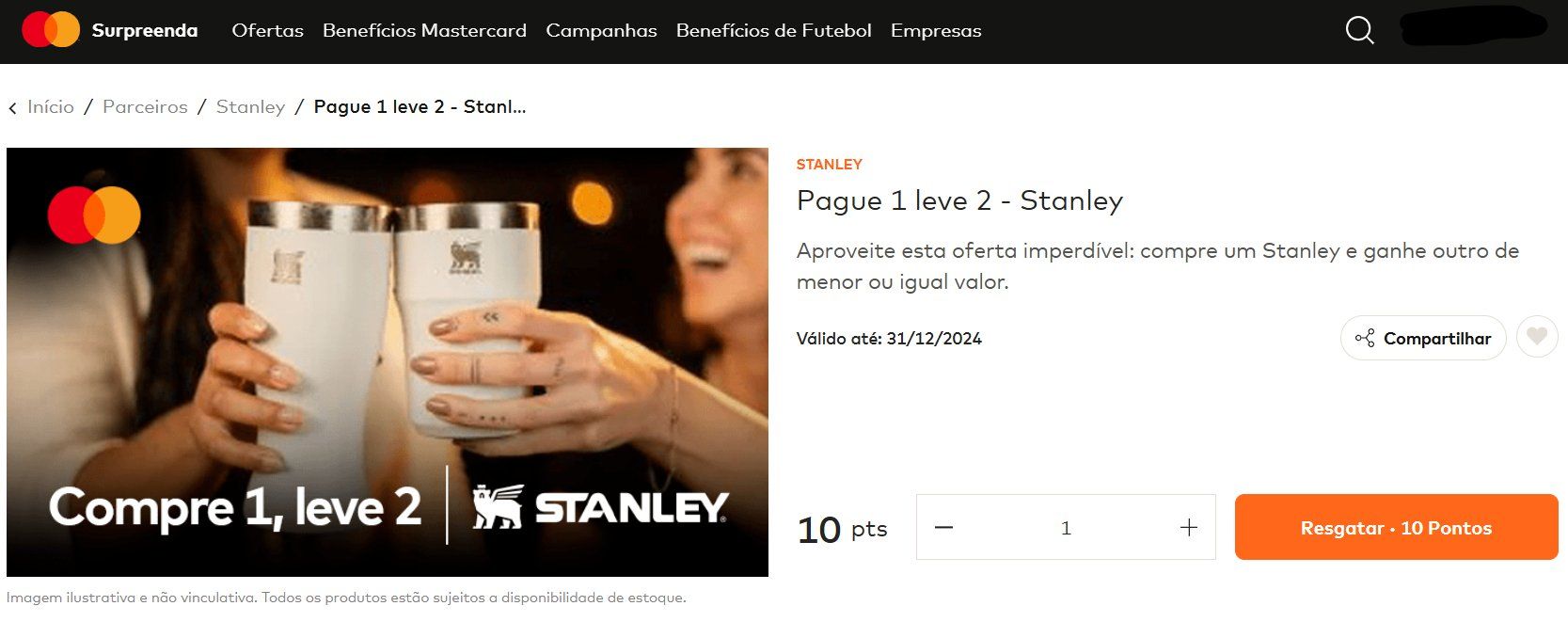Click the orange STANLEY brand label

click(829, 164)
